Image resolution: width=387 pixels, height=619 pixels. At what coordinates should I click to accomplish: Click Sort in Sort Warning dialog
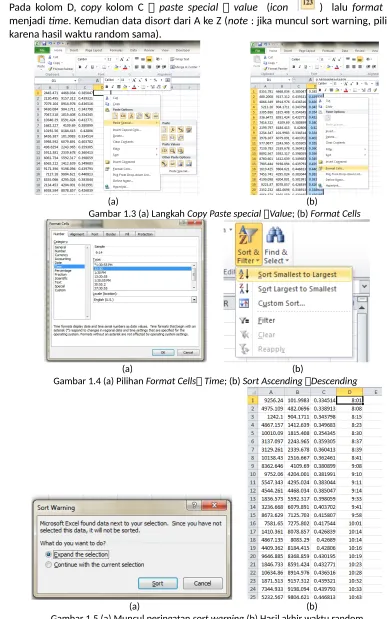coord(158,583)
